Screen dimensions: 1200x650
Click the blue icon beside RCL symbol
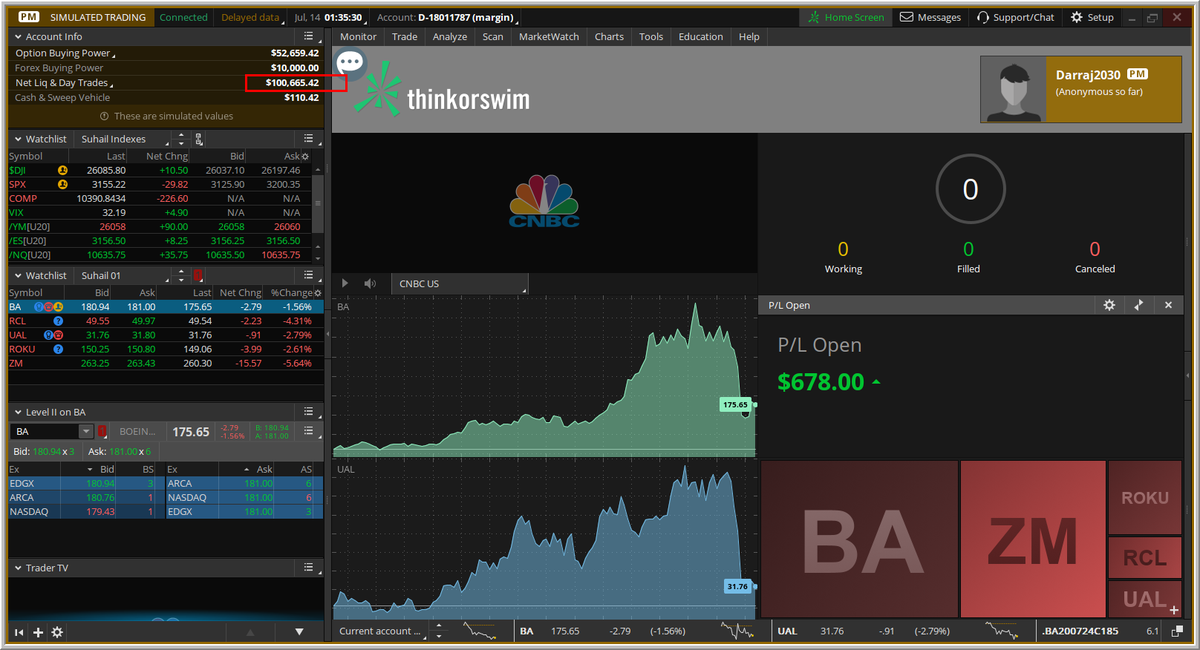tap(58, 321)
